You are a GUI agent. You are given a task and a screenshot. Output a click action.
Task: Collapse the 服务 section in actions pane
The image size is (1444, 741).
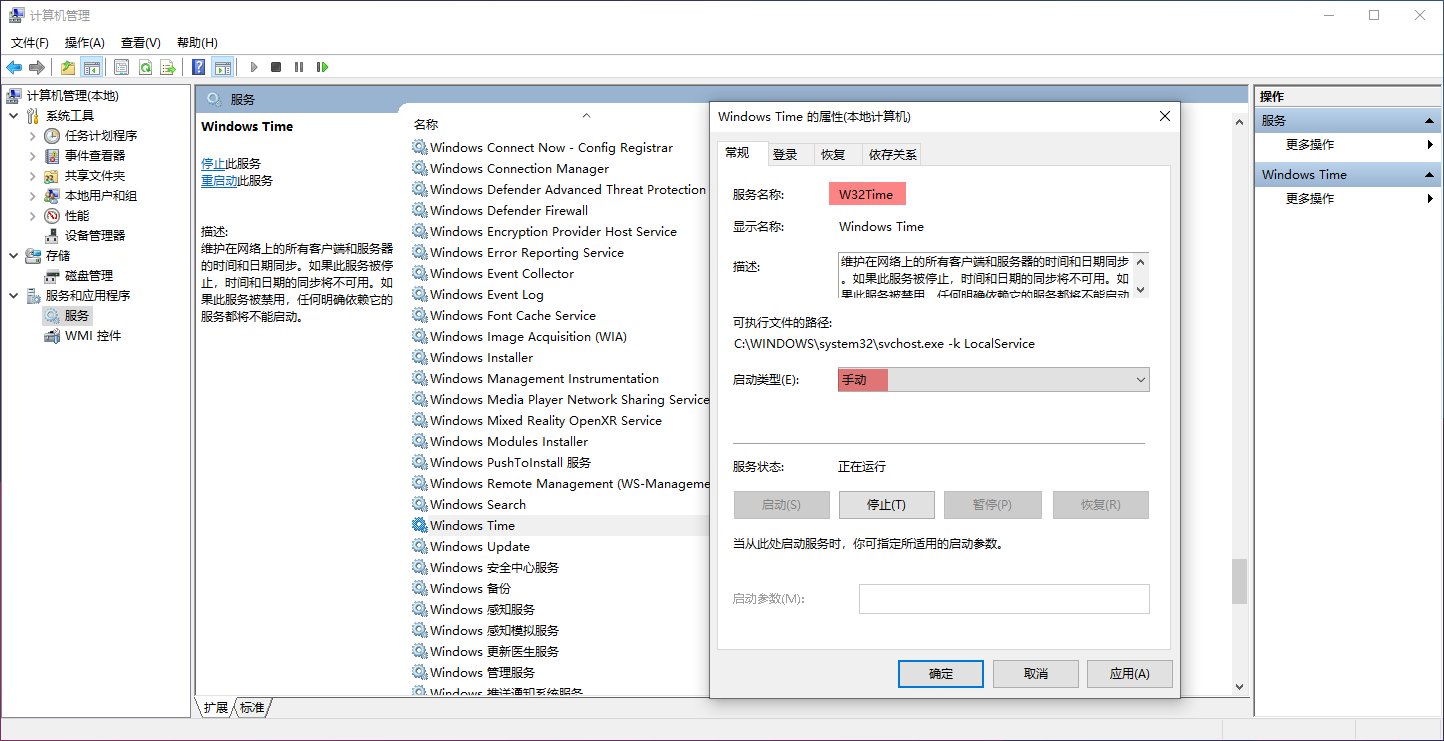point(1430,121)
